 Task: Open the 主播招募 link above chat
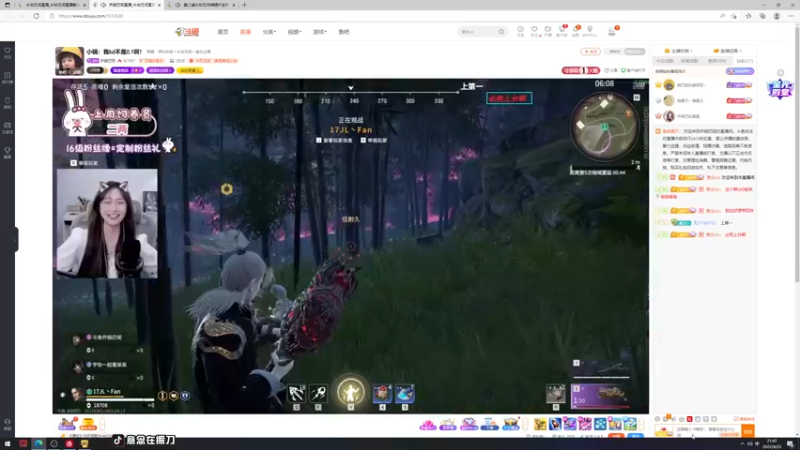679,51
